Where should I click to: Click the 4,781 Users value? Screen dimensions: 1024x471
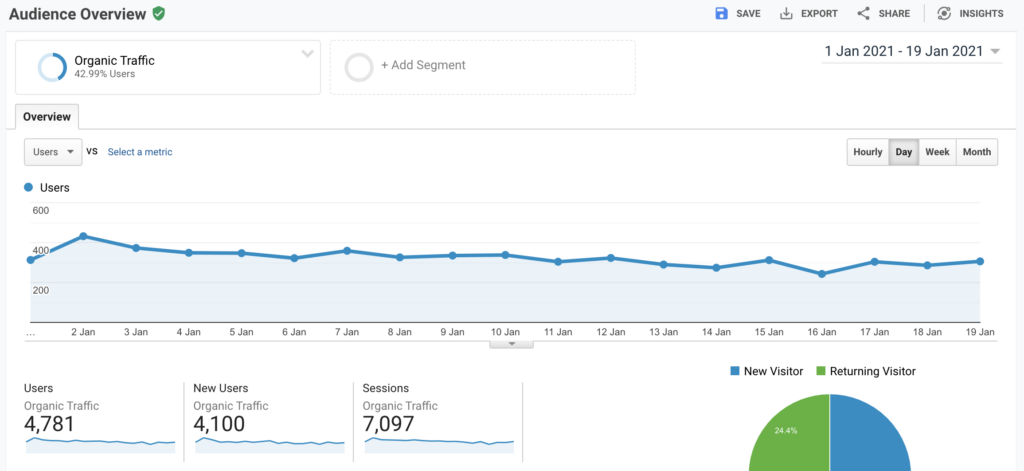click(x=50, y=424)
